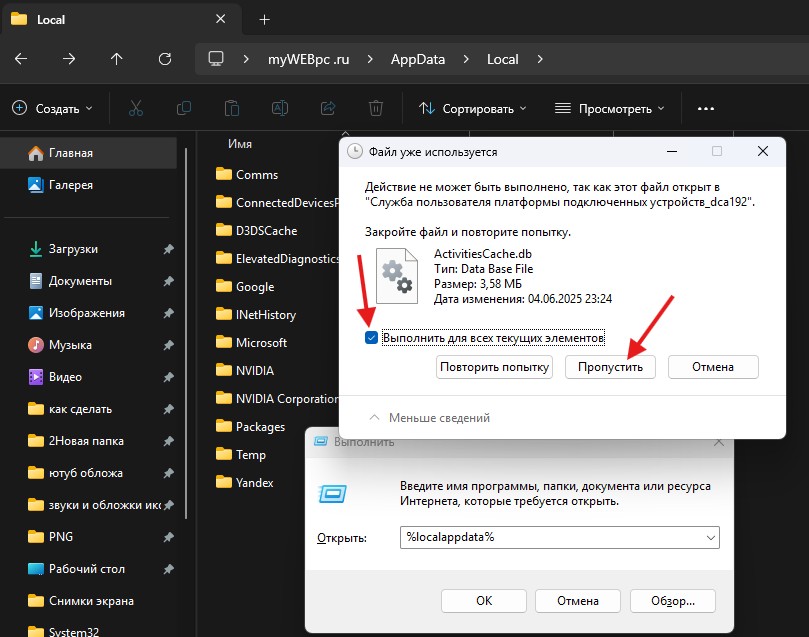
Task: Unpin Загрузки via its pin icon
Action: click(168, 250)
